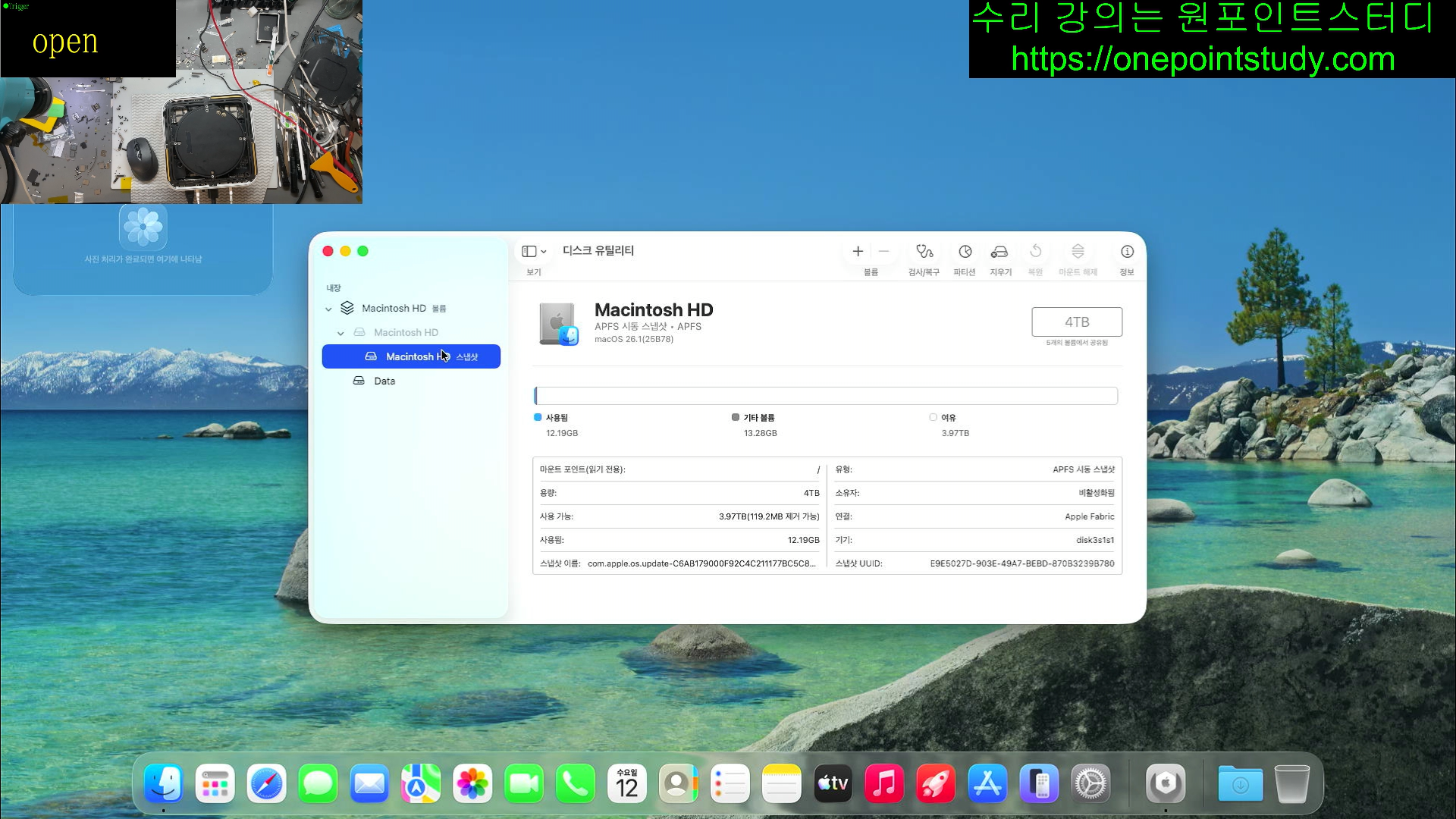The width and height of the screenshot is (1456, 819).
Task: Collapse the Macintosh HD volume group container
Action: [328, 309]
